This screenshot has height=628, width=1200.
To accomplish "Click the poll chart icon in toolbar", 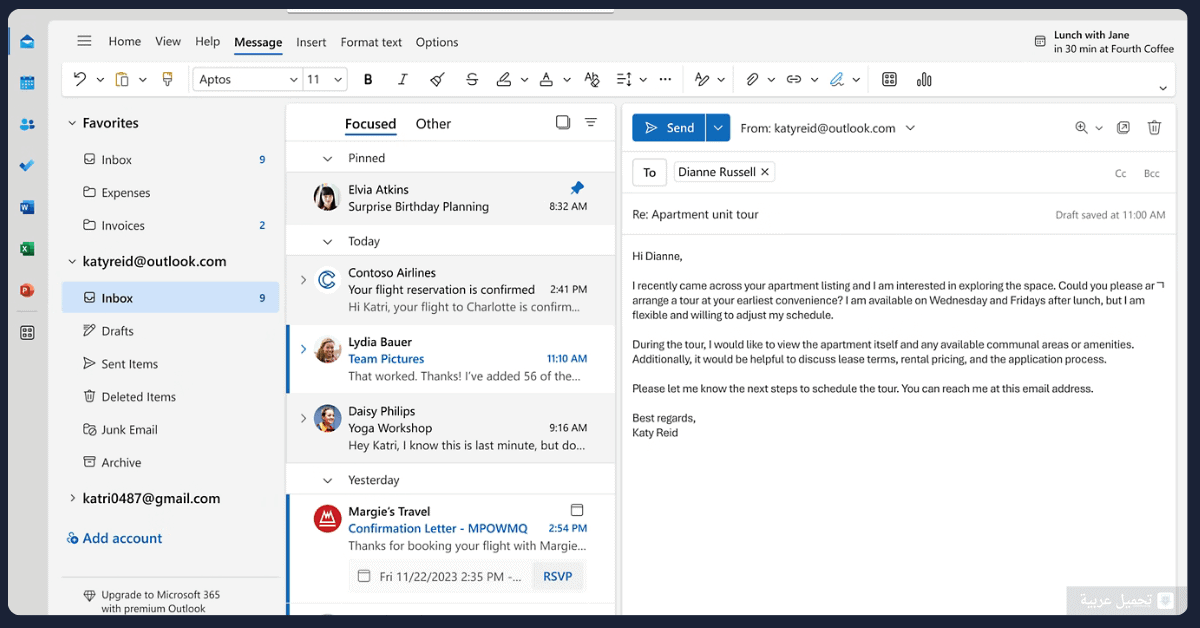I will point(924,79).
